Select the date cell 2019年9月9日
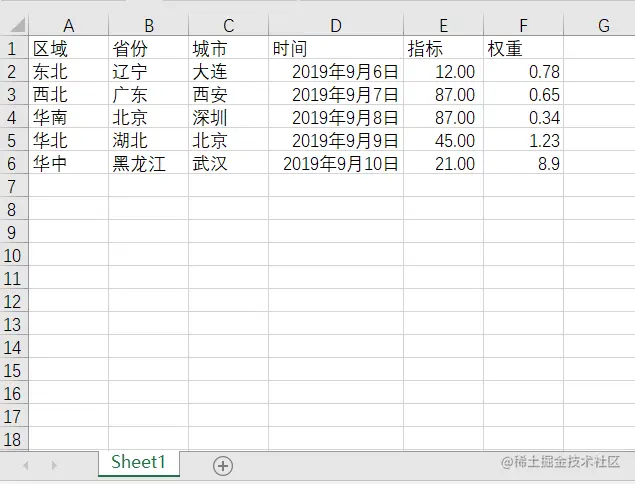Image resolution: width=635 pixels, height=484 pixels. pyautogui.click(x=336, y=141)
